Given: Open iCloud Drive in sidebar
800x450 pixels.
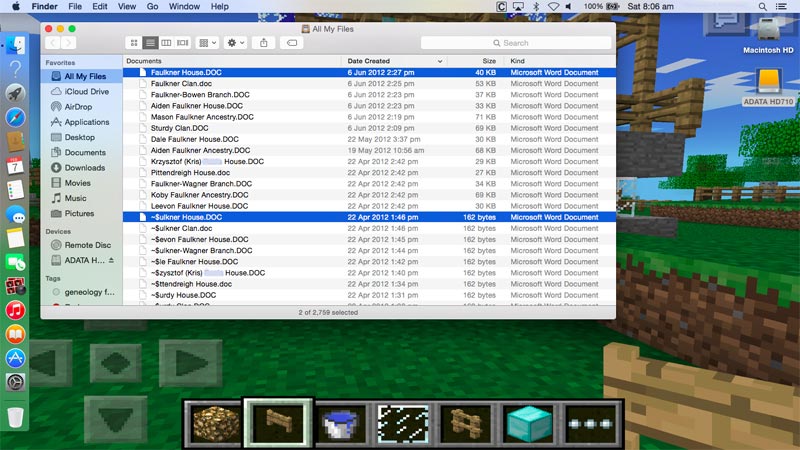Looking at the screenshot, I should pos(81,91).
